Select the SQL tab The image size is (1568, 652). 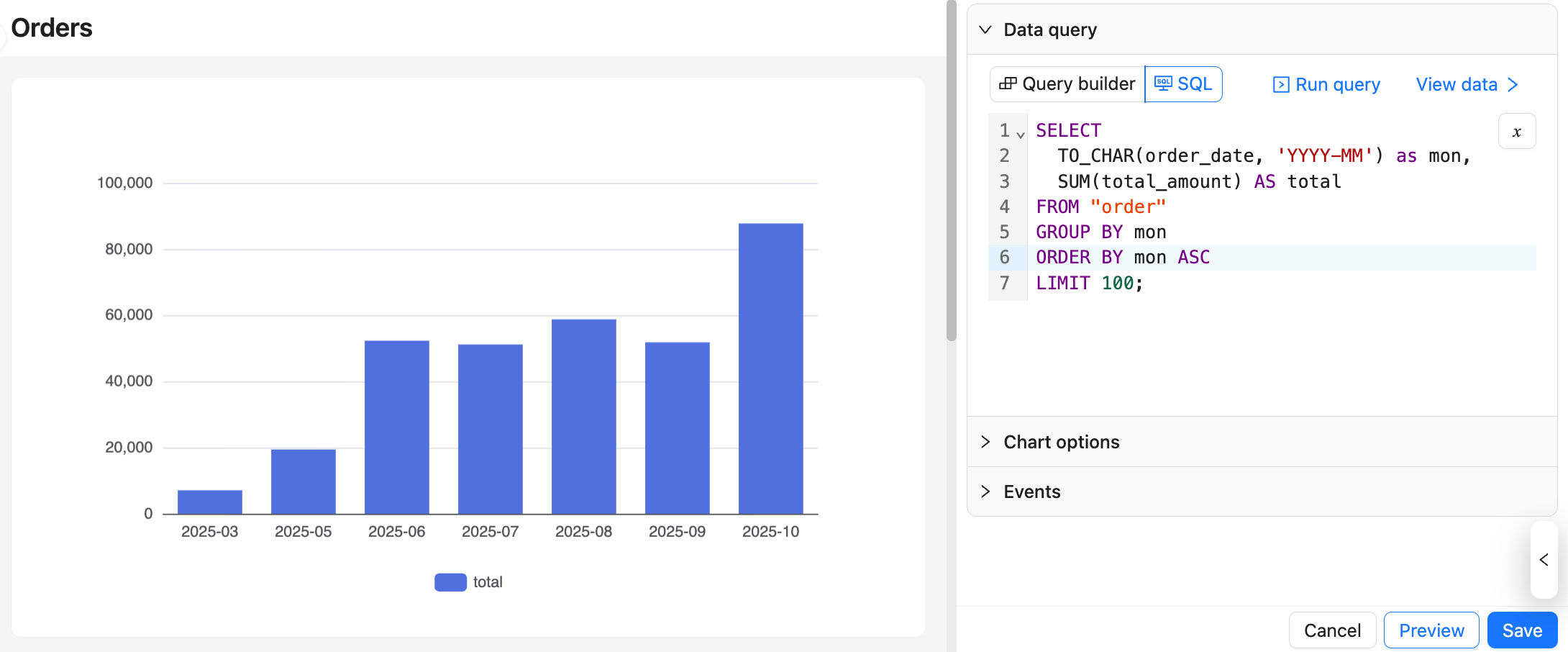(1184, 84)
